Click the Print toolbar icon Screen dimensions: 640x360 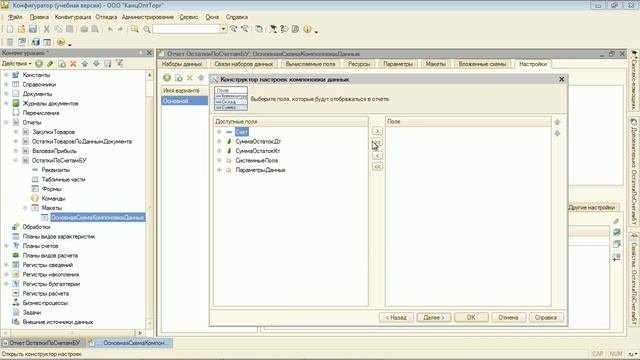(x=84, y=29)
